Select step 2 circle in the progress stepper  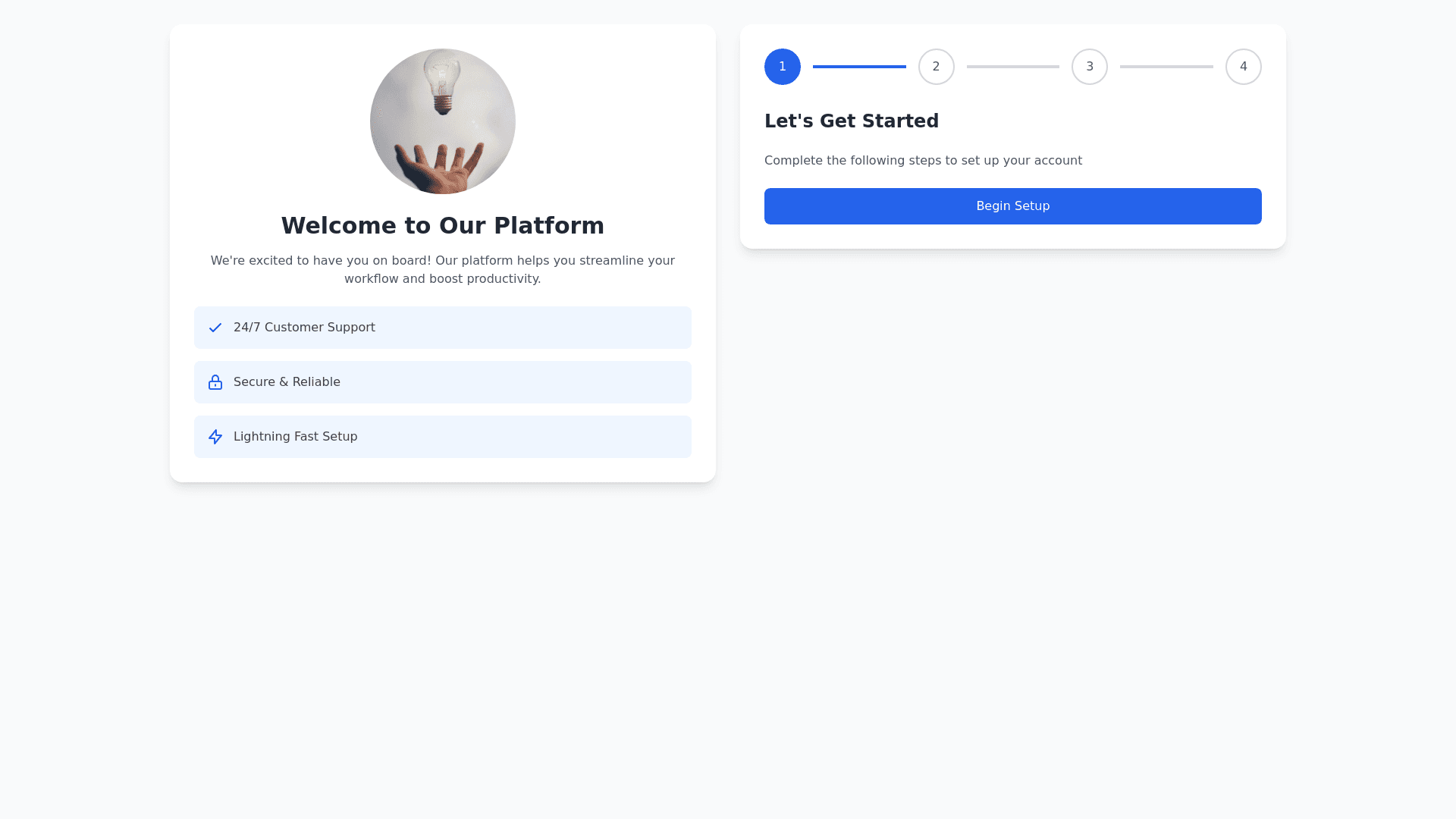(937, 67)
